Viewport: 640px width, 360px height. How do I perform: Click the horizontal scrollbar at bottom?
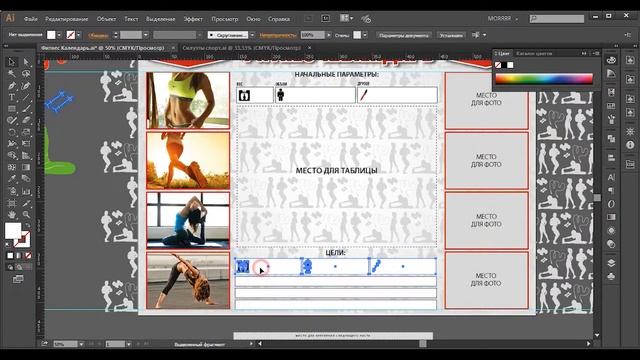(423, 344)
